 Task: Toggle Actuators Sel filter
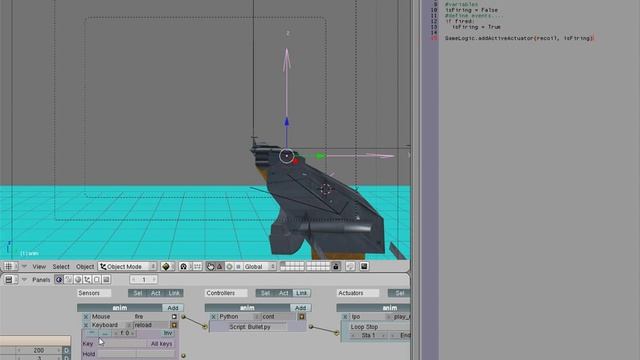[x=399, y=293]
